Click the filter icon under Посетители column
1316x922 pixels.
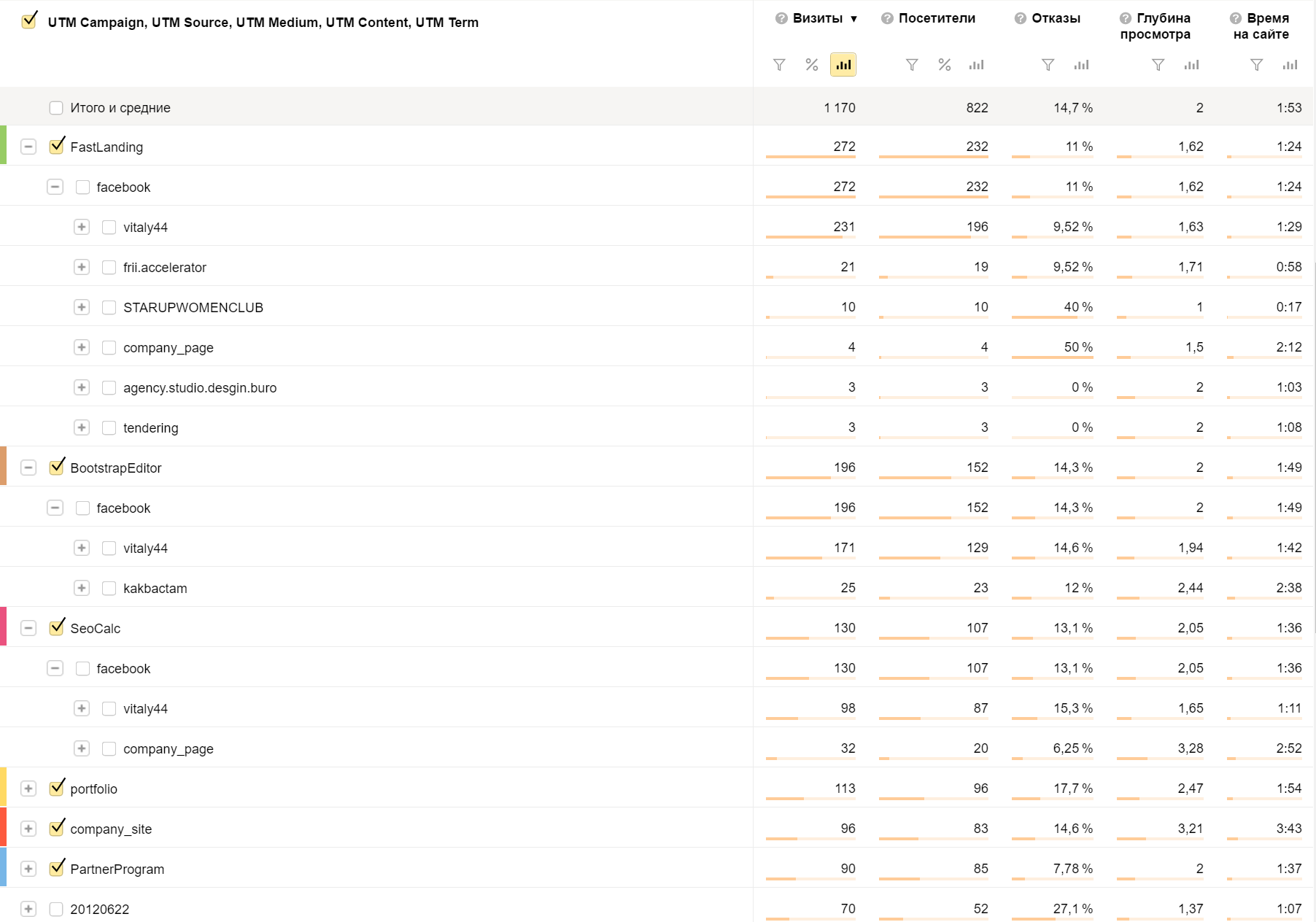tap(912, 65)
